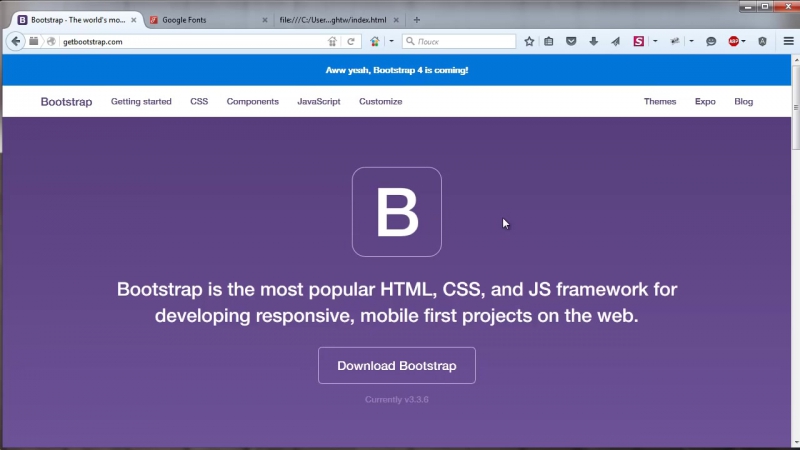Open the chat bubble icon
The width and height of the screenshot is (800, 450).
(x=711, y=41)
